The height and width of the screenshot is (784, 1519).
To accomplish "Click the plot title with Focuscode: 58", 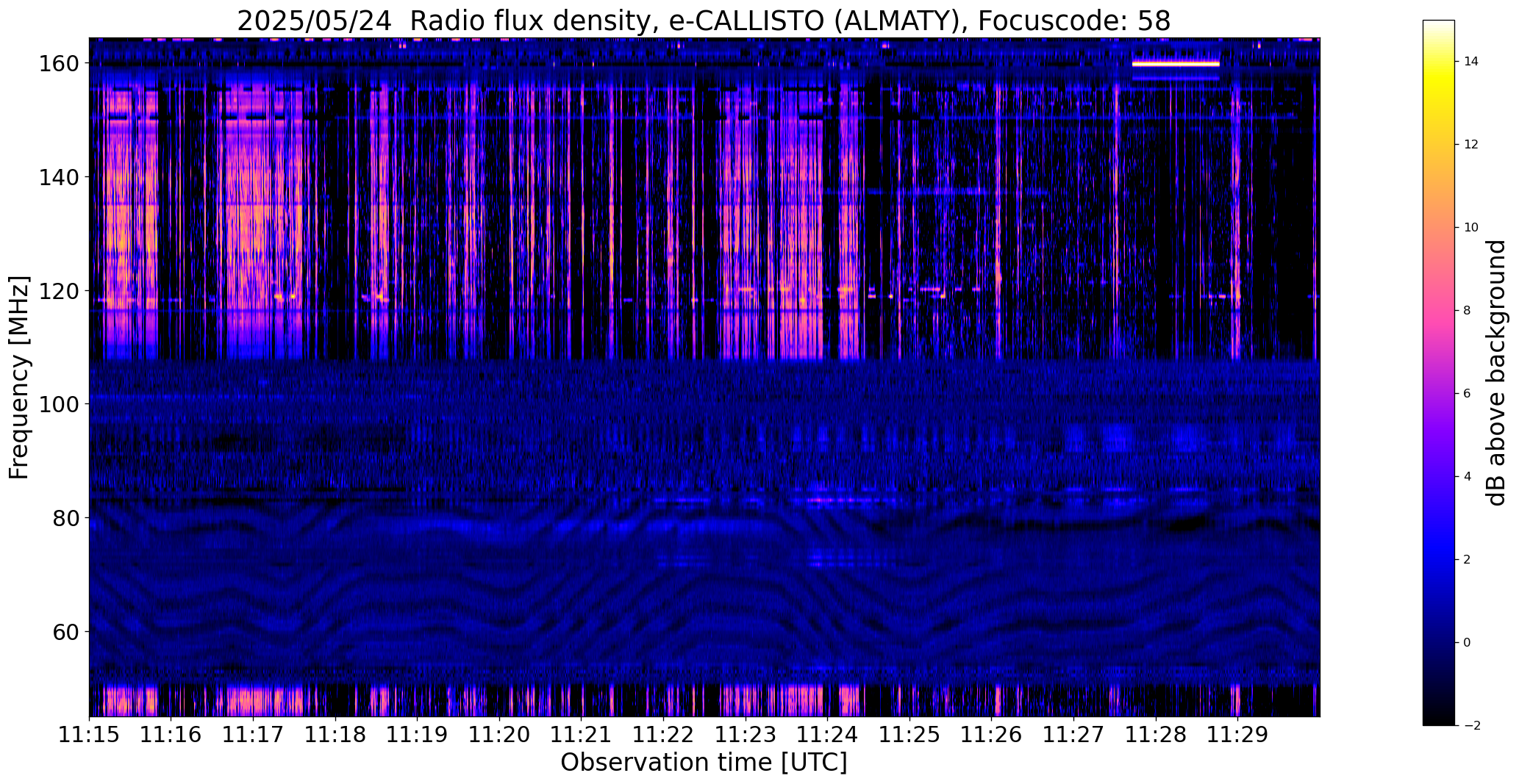I will pyautogui.click(x=704, y=21).
